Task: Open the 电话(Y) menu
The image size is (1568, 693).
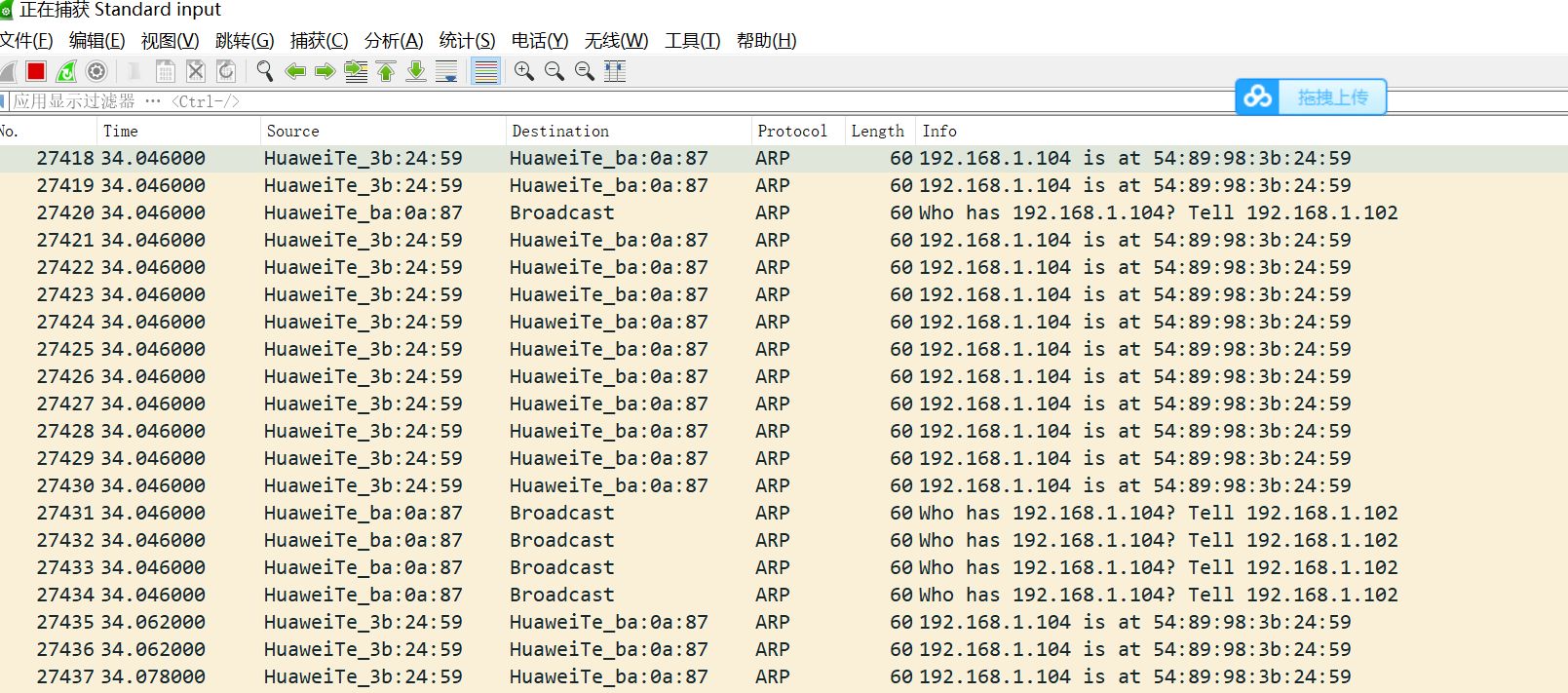Action: [540, 41]
